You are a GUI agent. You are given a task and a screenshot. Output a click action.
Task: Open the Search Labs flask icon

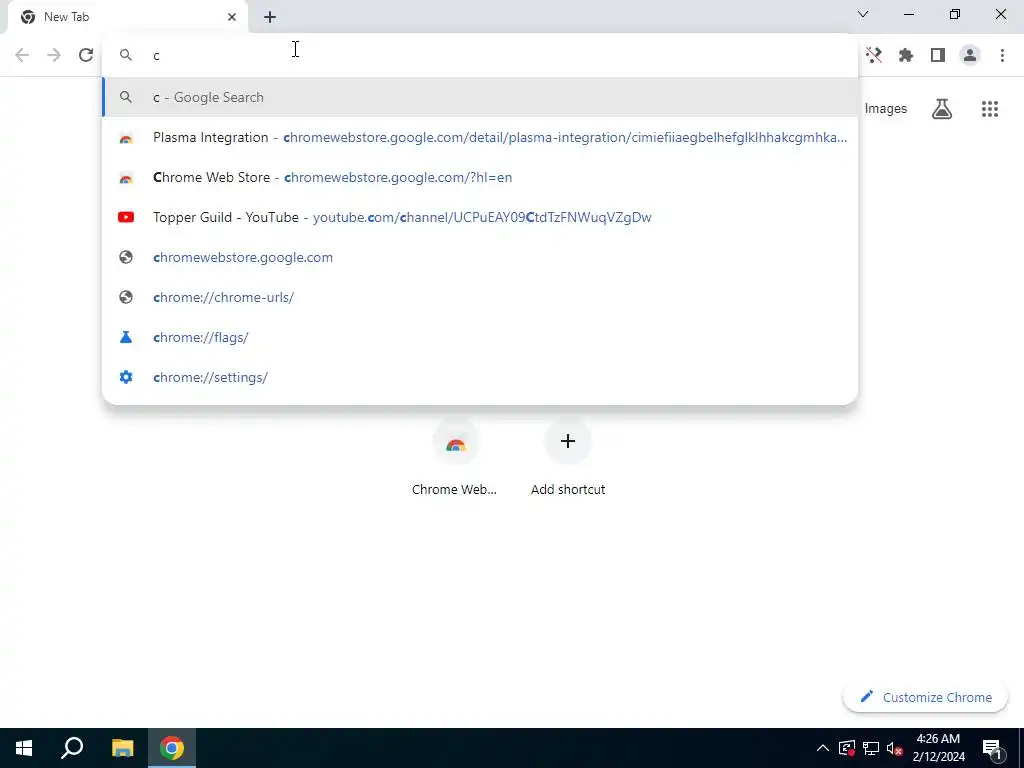[942, 109]
